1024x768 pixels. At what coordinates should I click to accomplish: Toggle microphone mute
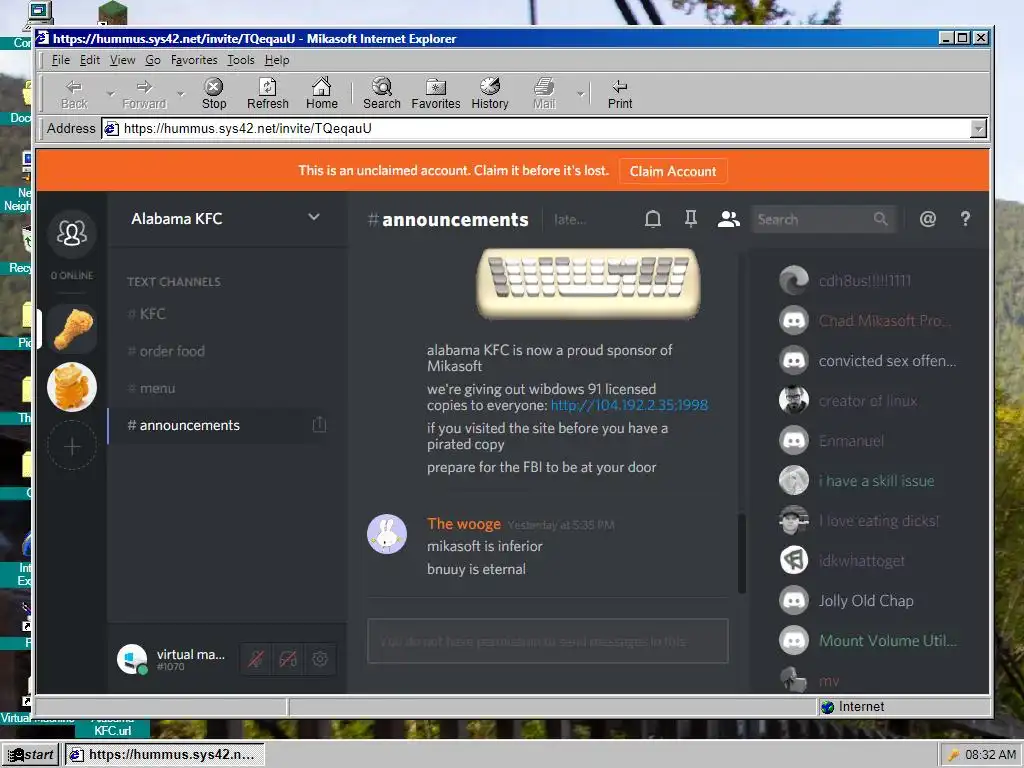[x=255, y=659]
